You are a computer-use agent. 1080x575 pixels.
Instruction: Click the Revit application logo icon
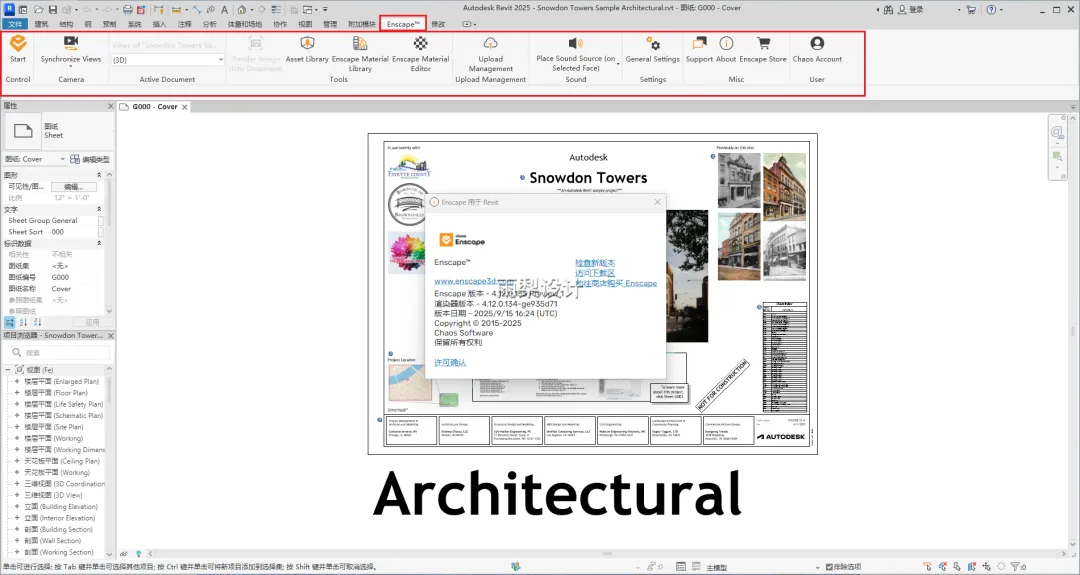point(10,10)
